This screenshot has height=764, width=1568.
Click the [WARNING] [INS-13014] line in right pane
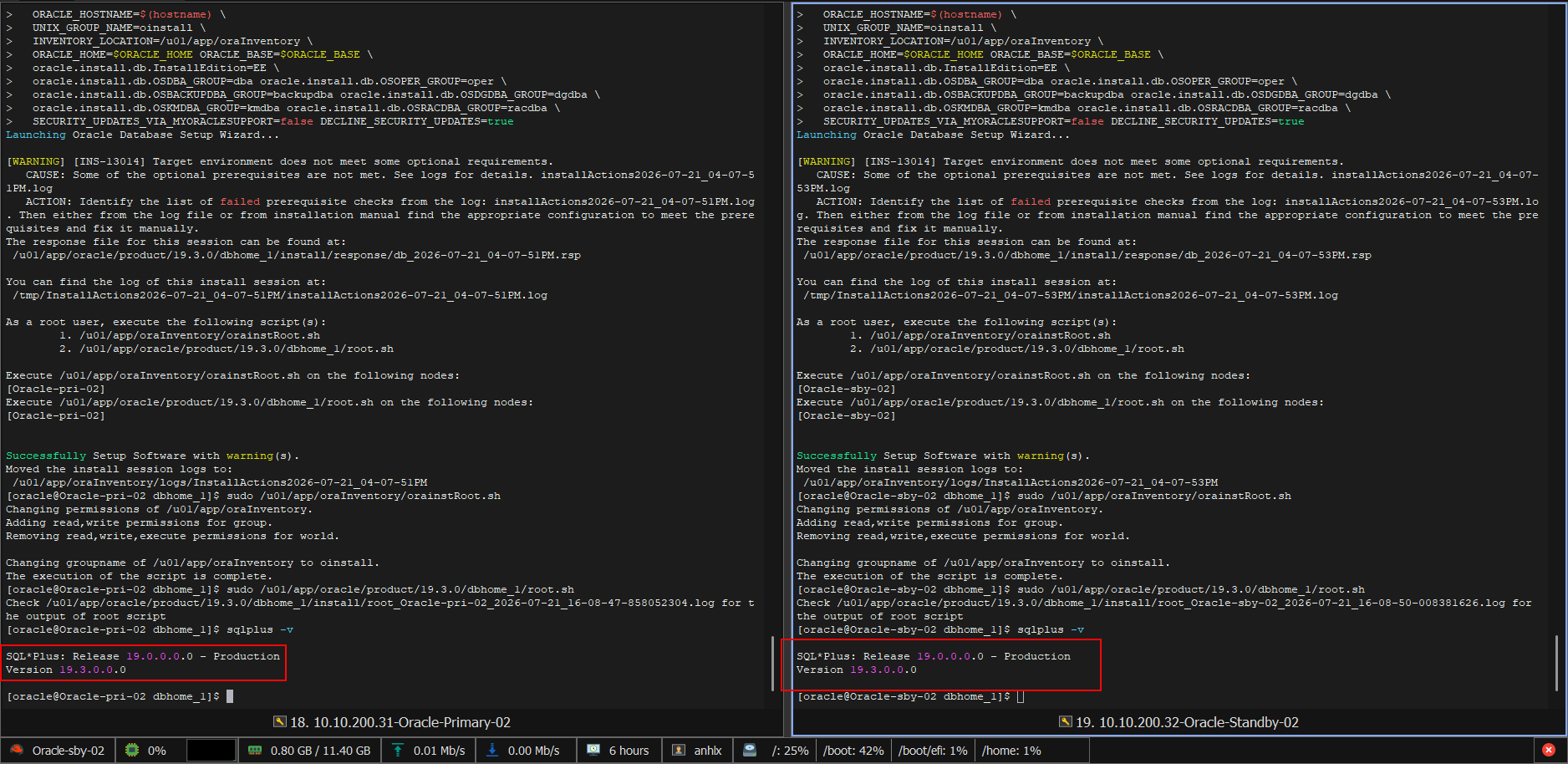coord(1070,161)
